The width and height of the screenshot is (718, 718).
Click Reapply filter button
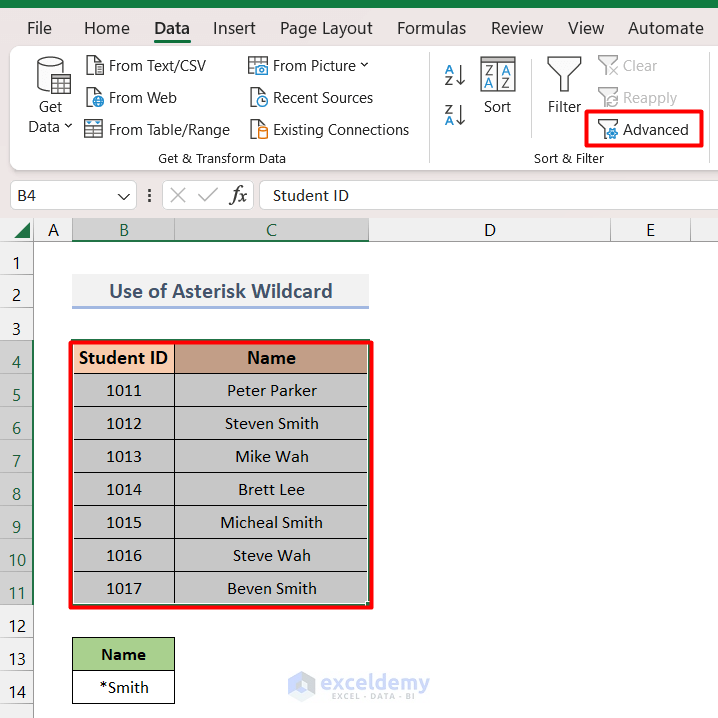(637, 98)
